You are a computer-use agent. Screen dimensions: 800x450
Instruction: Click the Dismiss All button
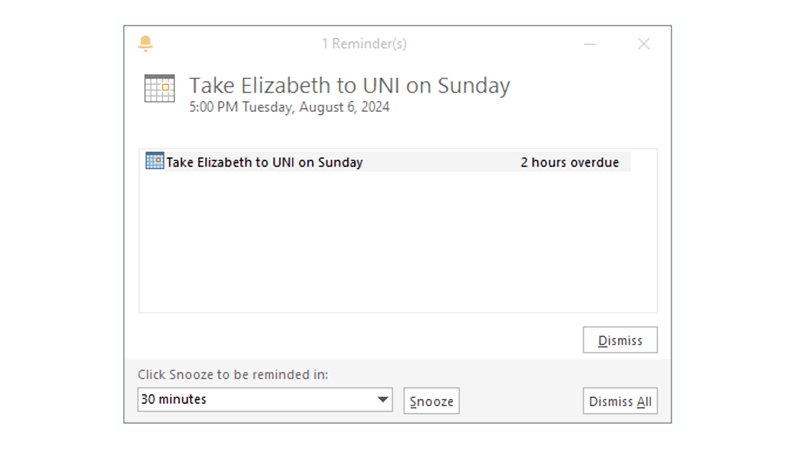(620, 401)
